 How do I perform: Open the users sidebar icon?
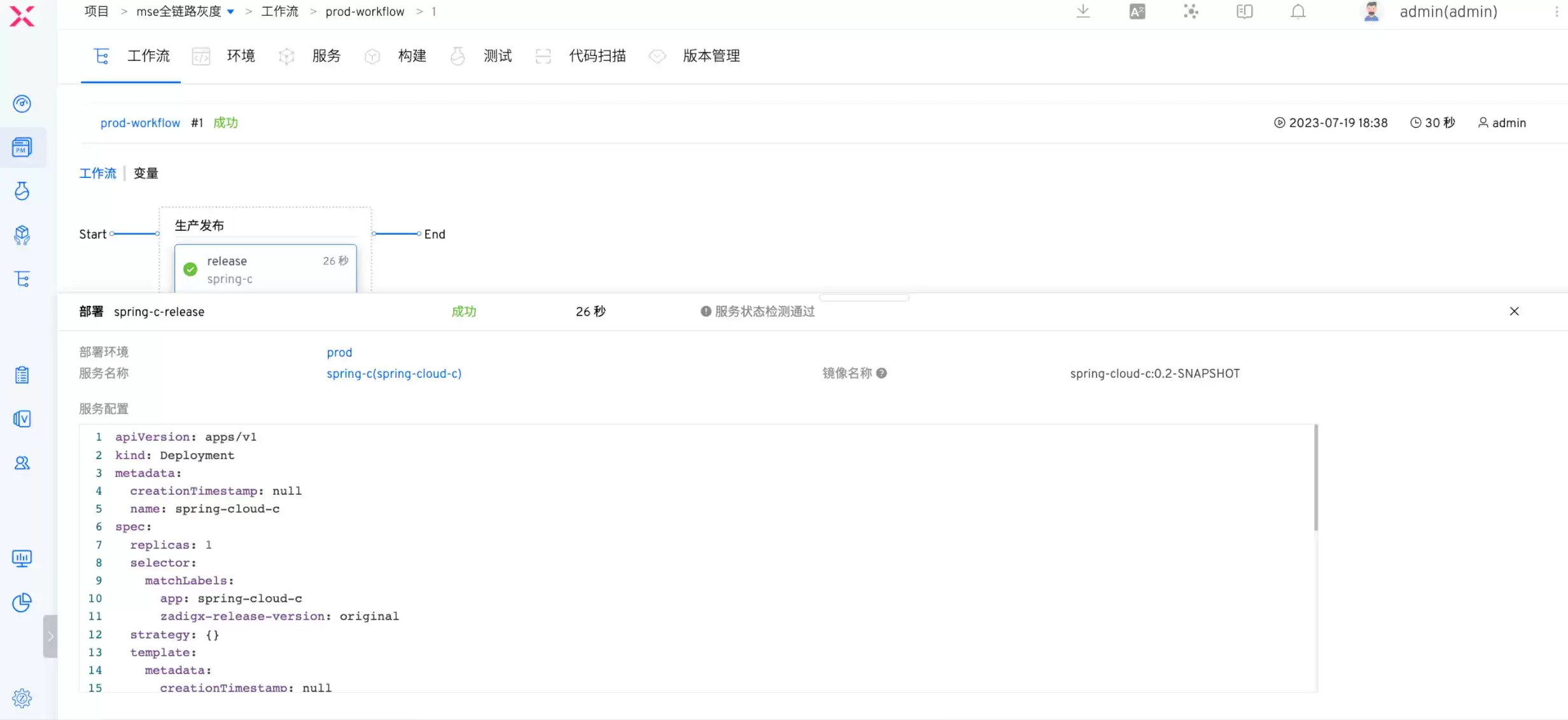[x=22, y=463]
